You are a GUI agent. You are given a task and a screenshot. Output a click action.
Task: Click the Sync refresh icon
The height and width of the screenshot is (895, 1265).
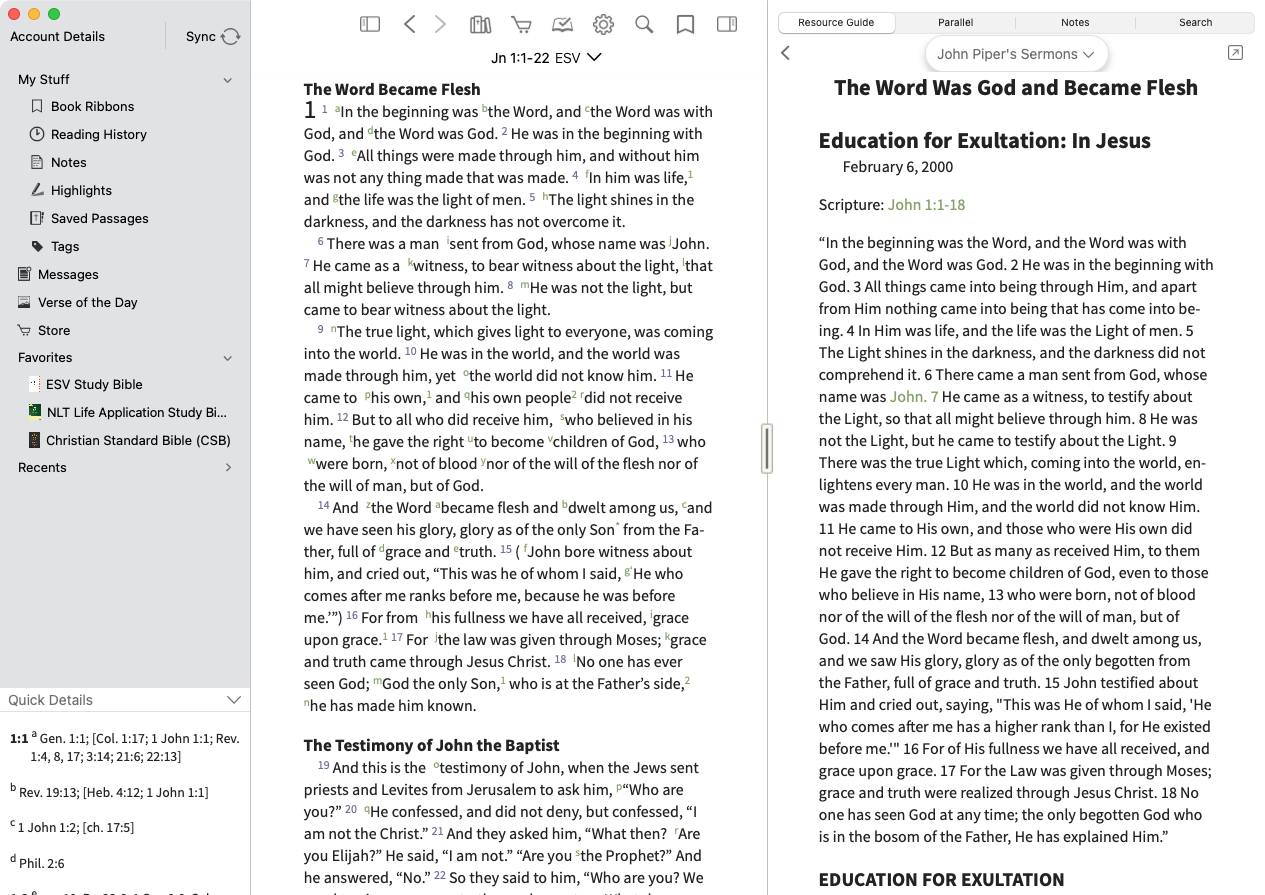[231, 36]
